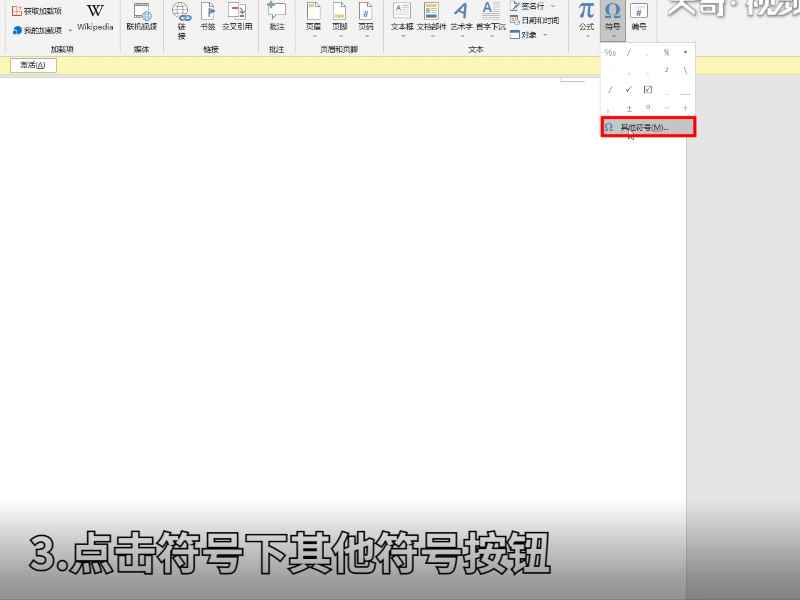The image size is (800, 600).
Task: Insert the checked-box symbol from the symbol grid
Action: pos(646,89)
